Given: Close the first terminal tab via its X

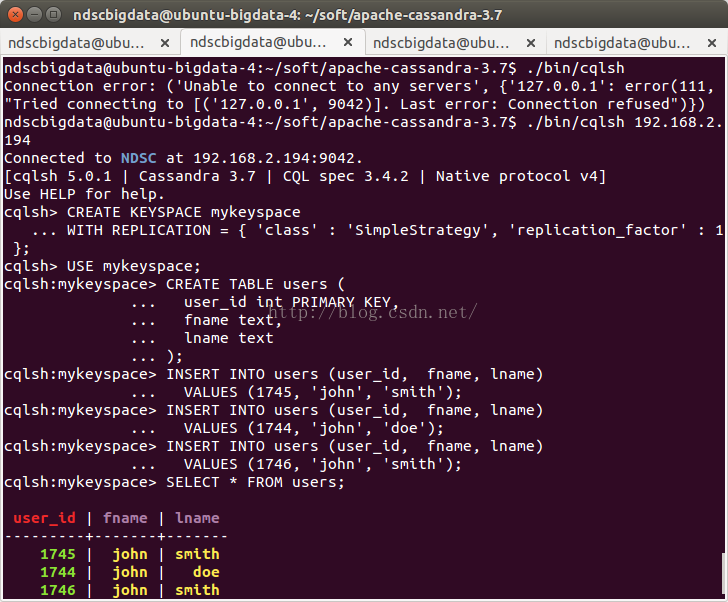Looking at the screenshot, I should [x=164, y=43].
